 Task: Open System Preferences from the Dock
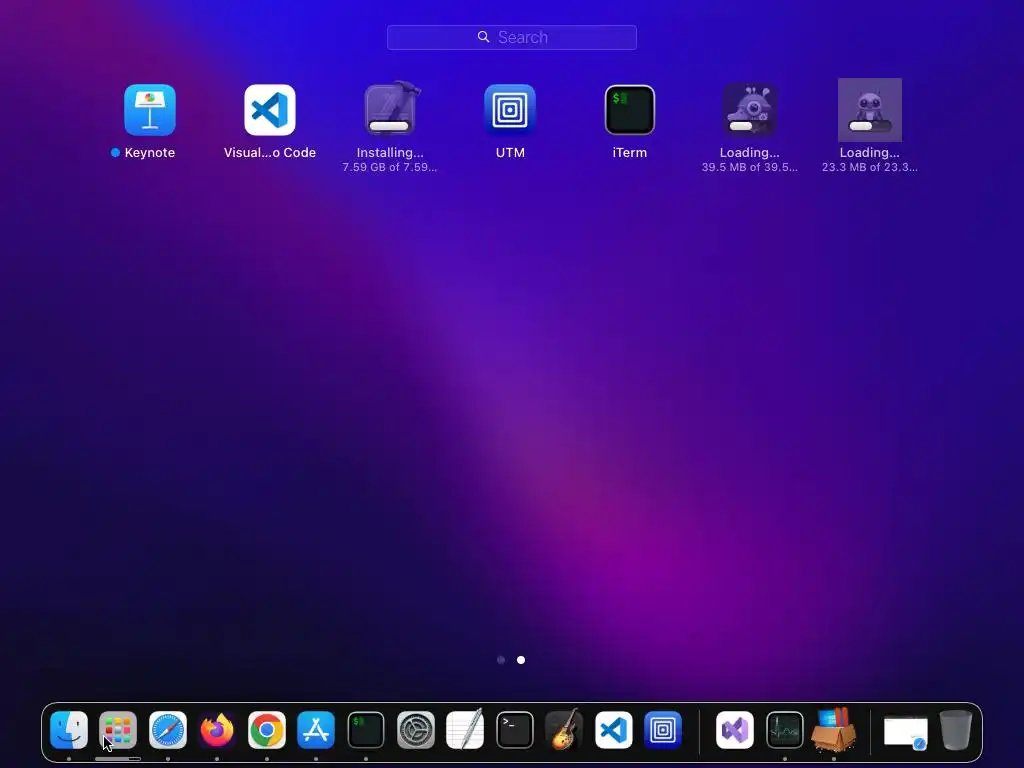[x=415, y=729]
